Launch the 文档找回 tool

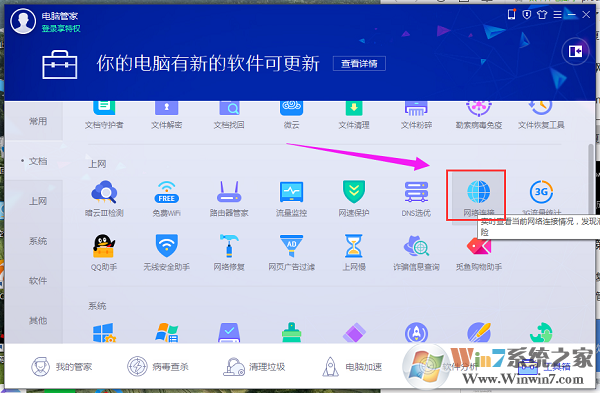[x=229, y=116]
